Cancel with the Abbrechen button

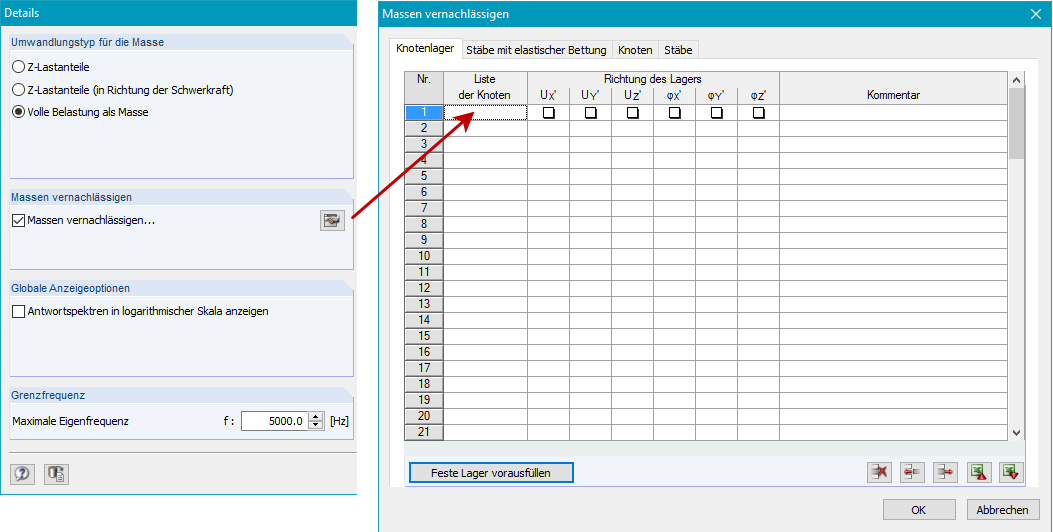pyautogui.click(x=1003, y=510)
